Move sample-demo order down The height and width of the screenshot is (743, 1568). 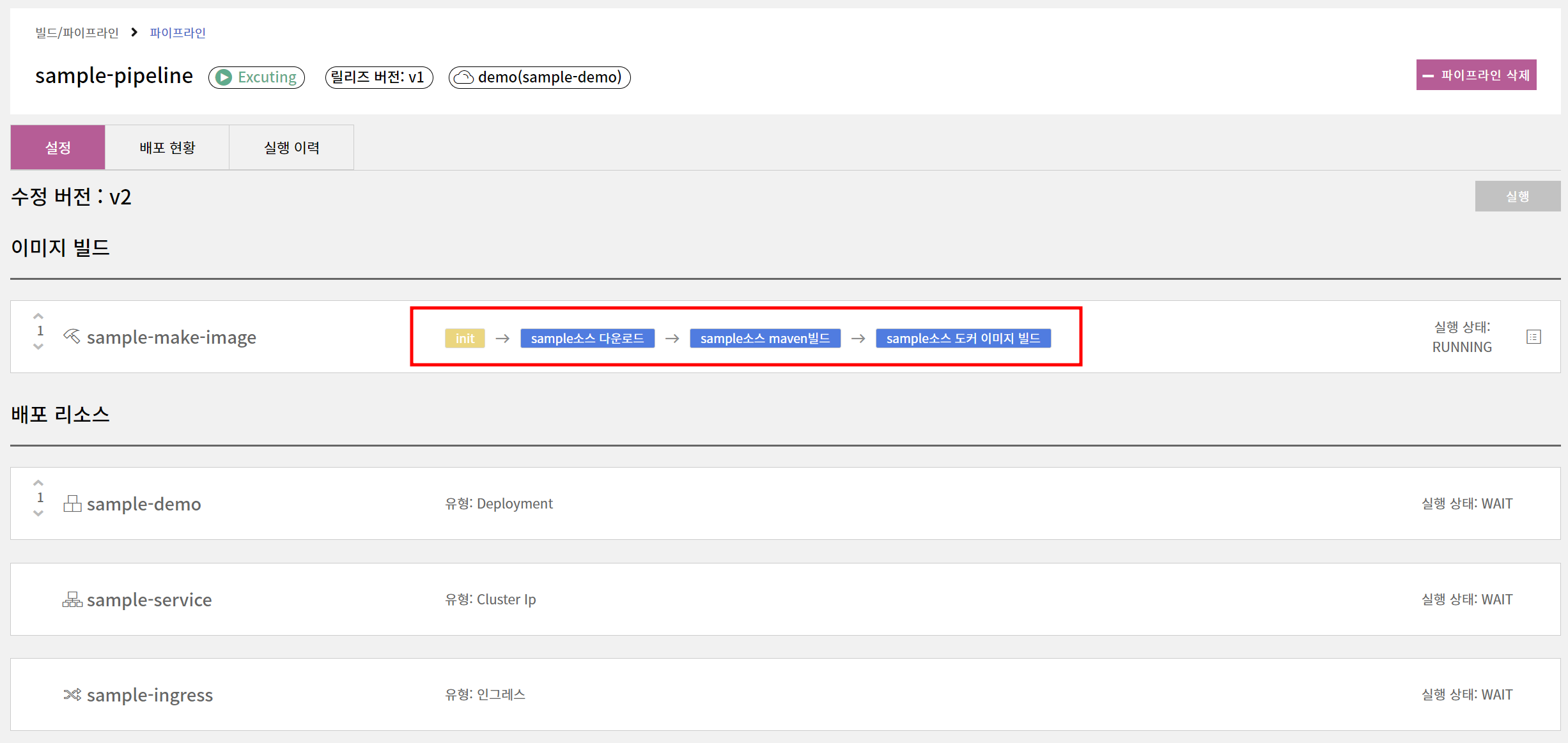point(38,514)
